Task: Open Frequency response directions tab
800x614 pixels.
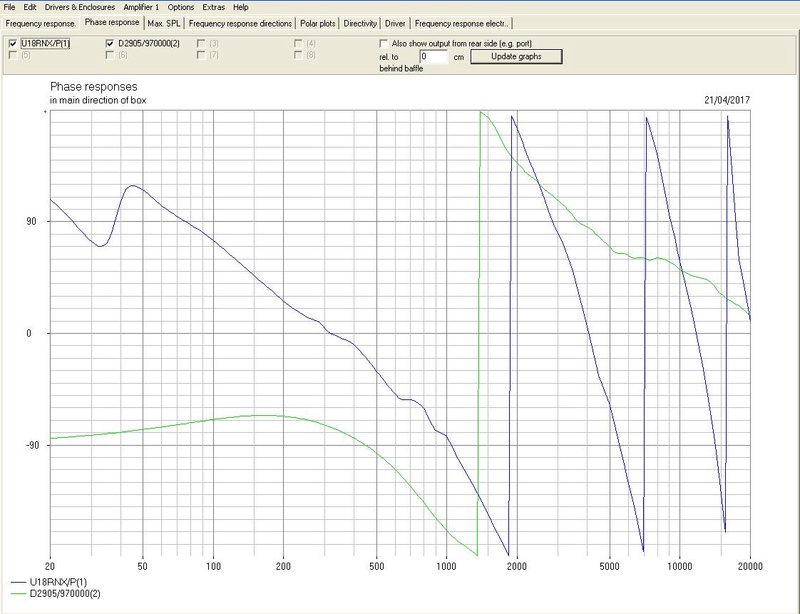Action: tap(240, 23)
